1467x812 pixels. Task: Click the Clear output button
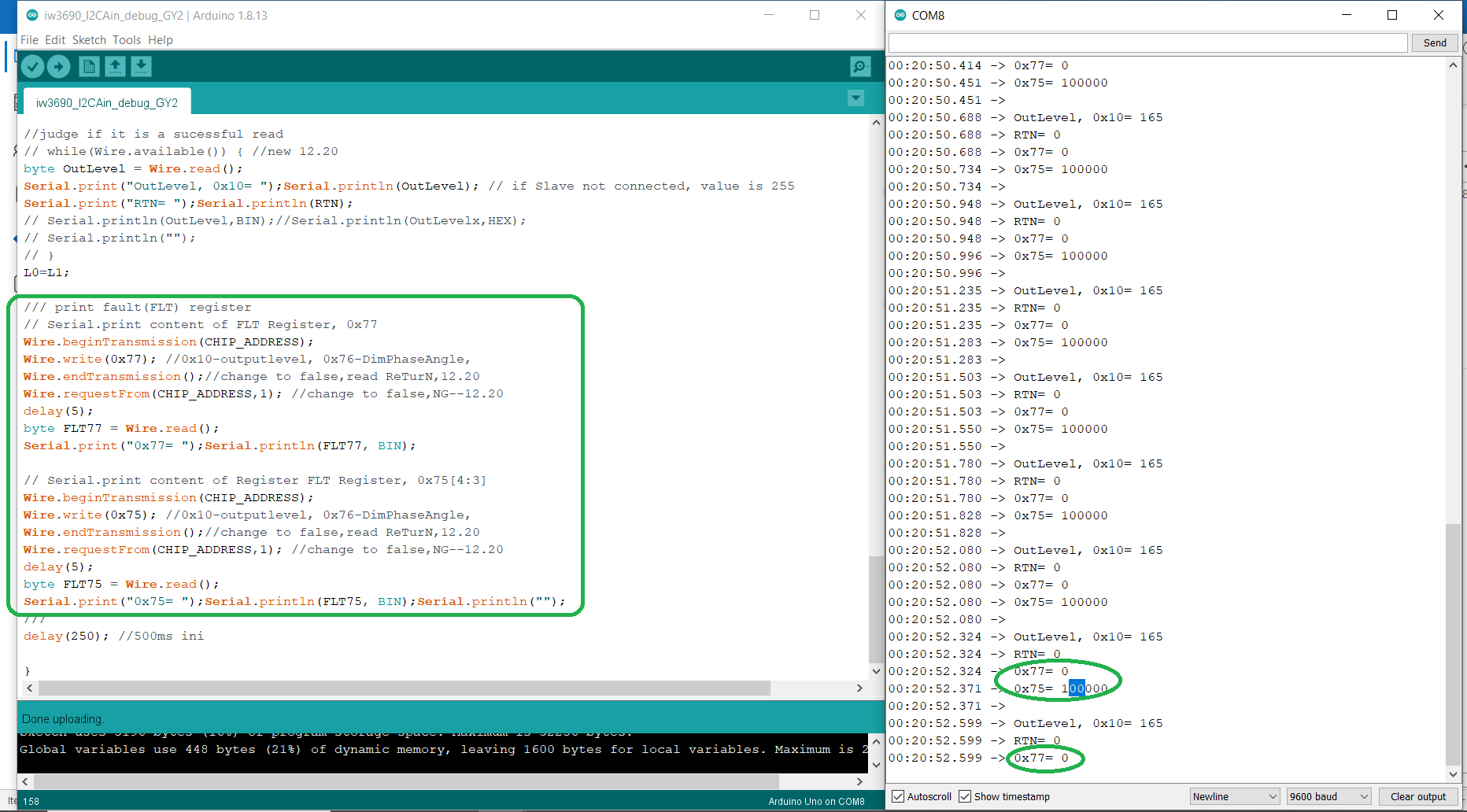[x=1418, y=796]
